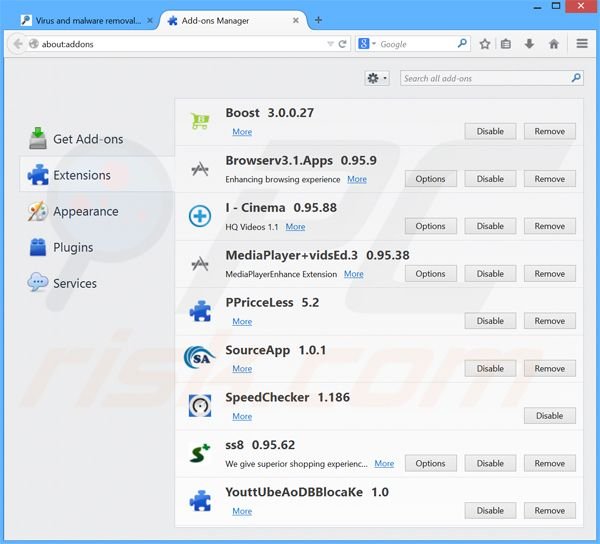Screen dimensions: 600x544
Task: Click the MediaPlayer+vidsEd.3 extension icon
Action: point(200,264)
